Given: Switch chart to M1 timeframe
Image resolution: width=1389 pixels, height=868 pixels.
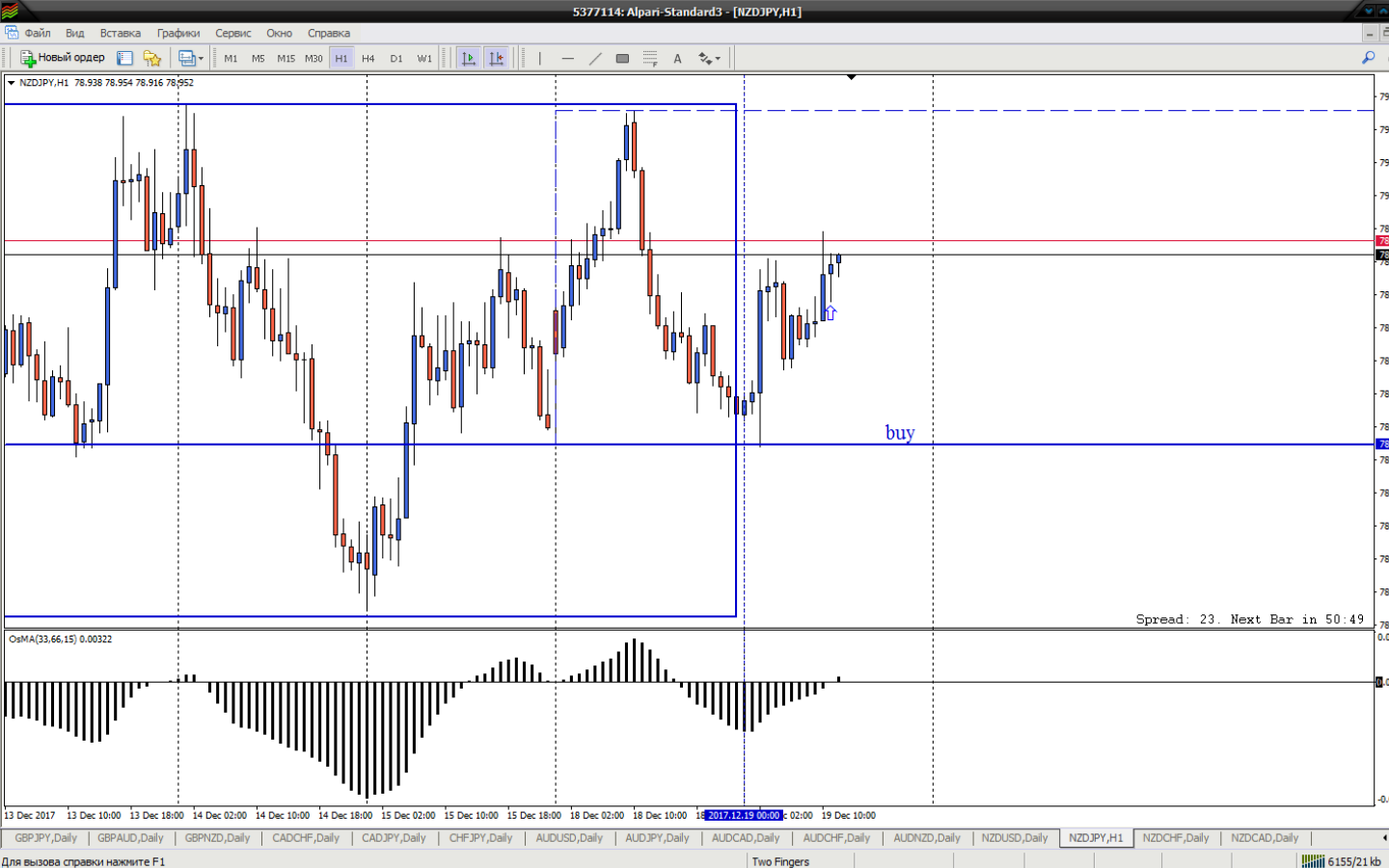Looking at the screenshot, I should click(231, 59).
